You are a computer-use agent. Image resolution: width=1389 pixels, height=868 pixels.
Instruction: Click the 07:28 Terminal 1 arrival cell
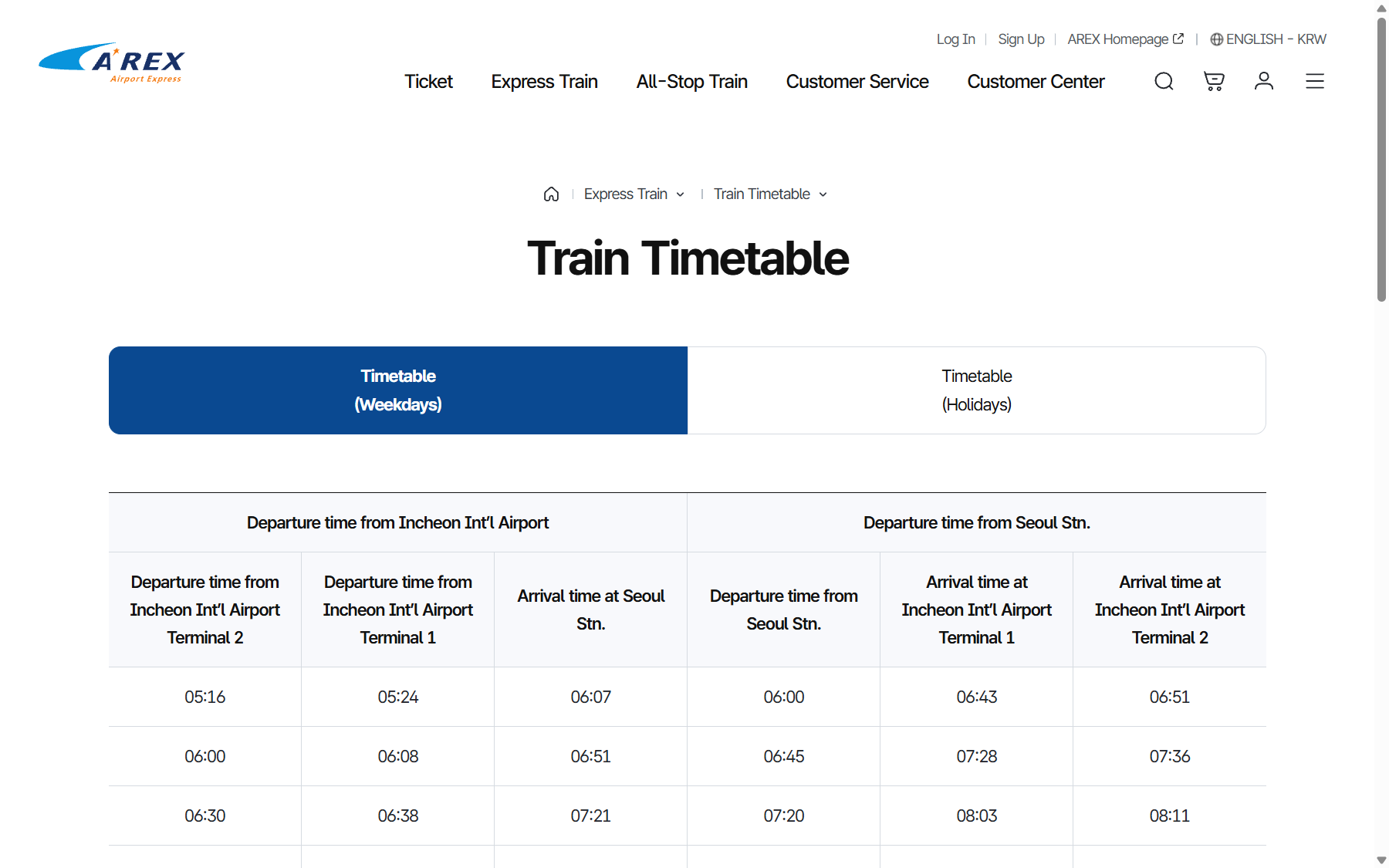(x=977, y=756)
